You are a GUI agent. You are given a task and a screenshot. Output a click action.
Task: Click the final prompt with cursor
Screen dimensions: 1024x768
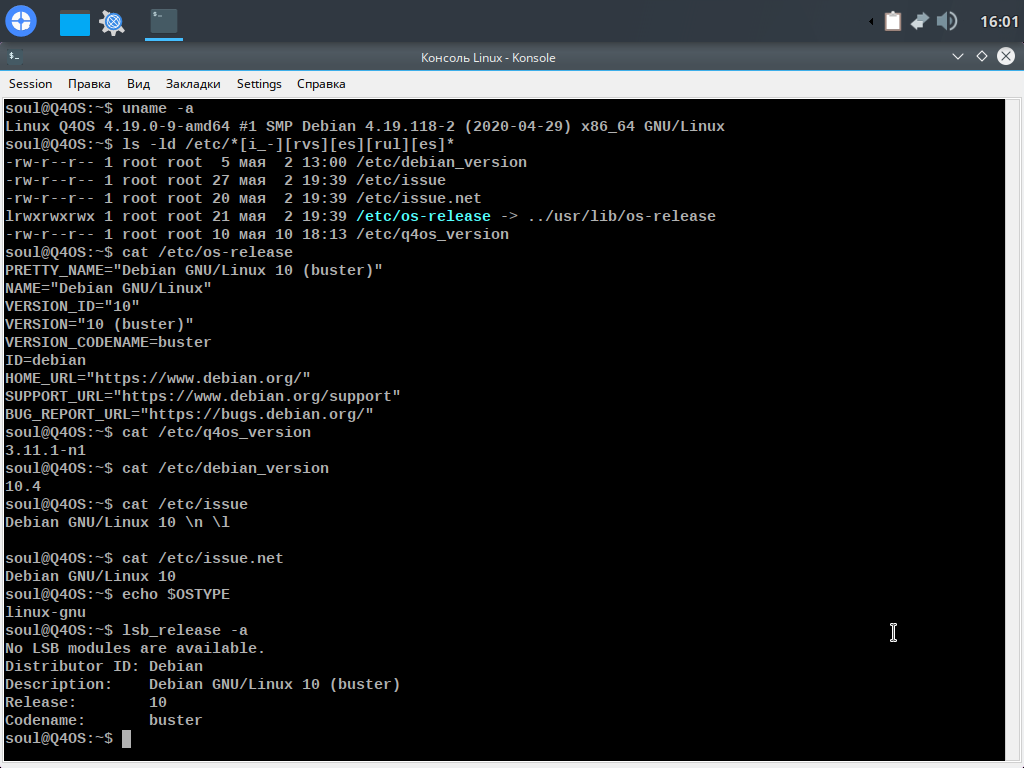[68, 739]
